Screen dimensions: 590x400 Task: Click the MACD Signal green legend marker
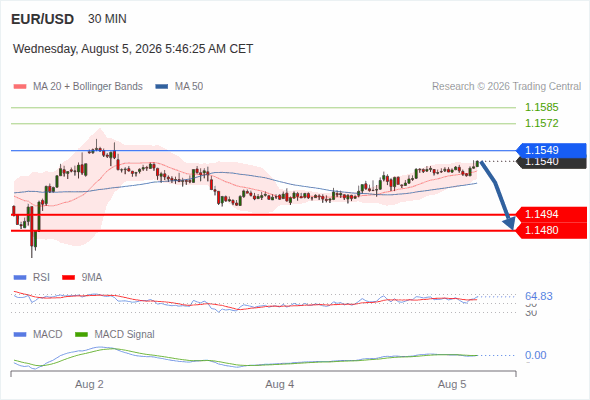click(x=81, y=335)
